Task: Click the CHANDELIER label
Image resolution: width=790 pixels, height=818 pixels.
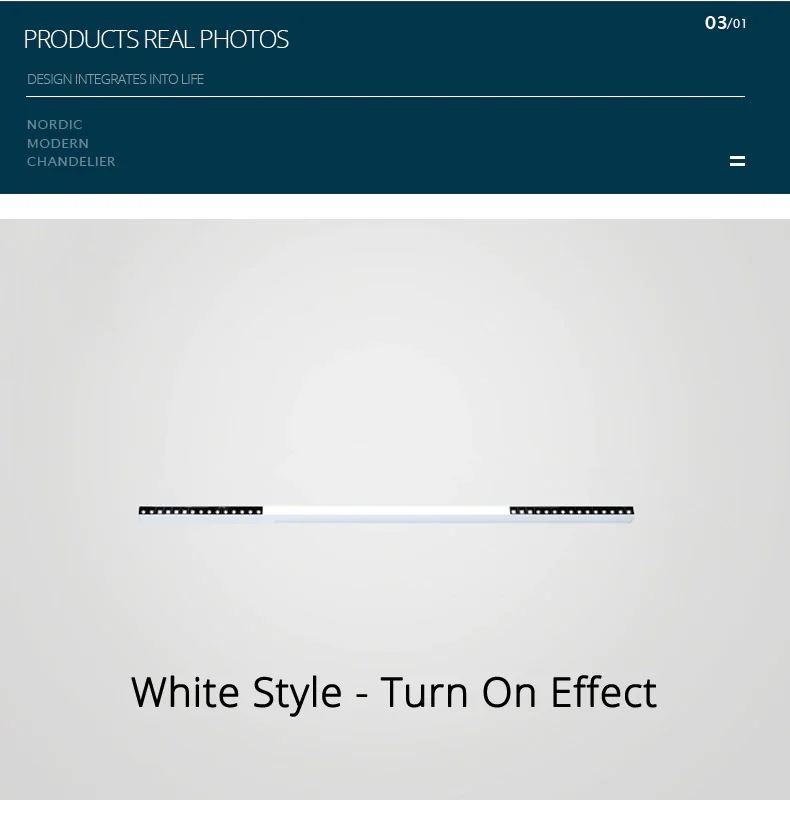Action: [71, 162]
